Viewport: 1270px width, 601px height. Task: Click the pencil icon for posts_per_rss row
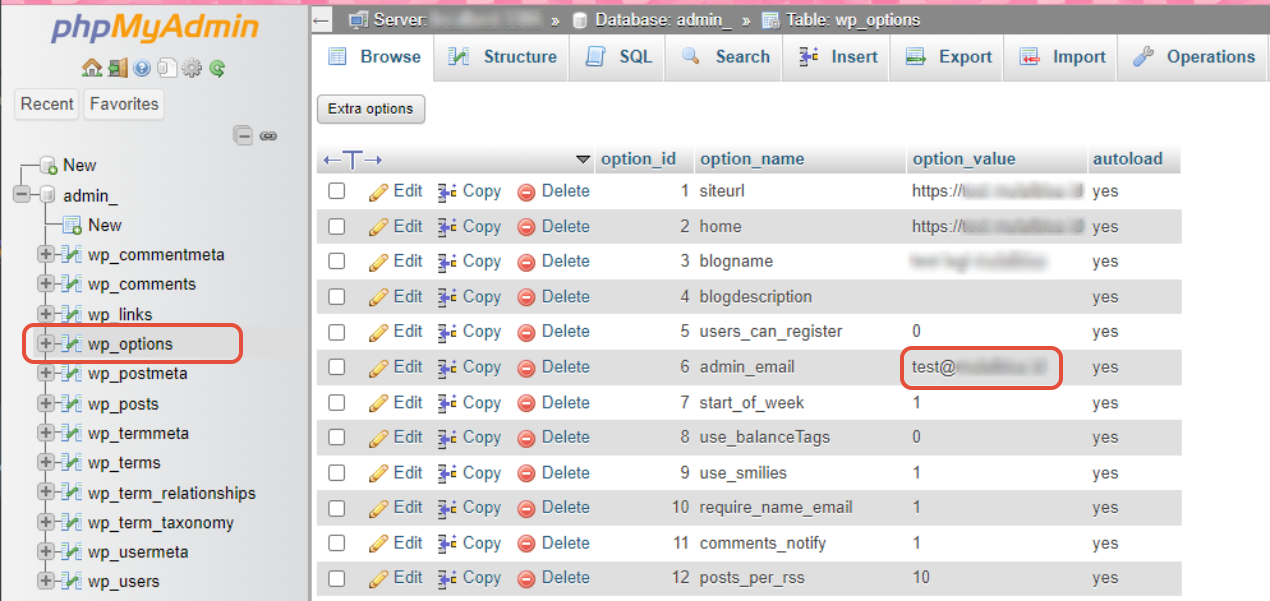[379, 578]
